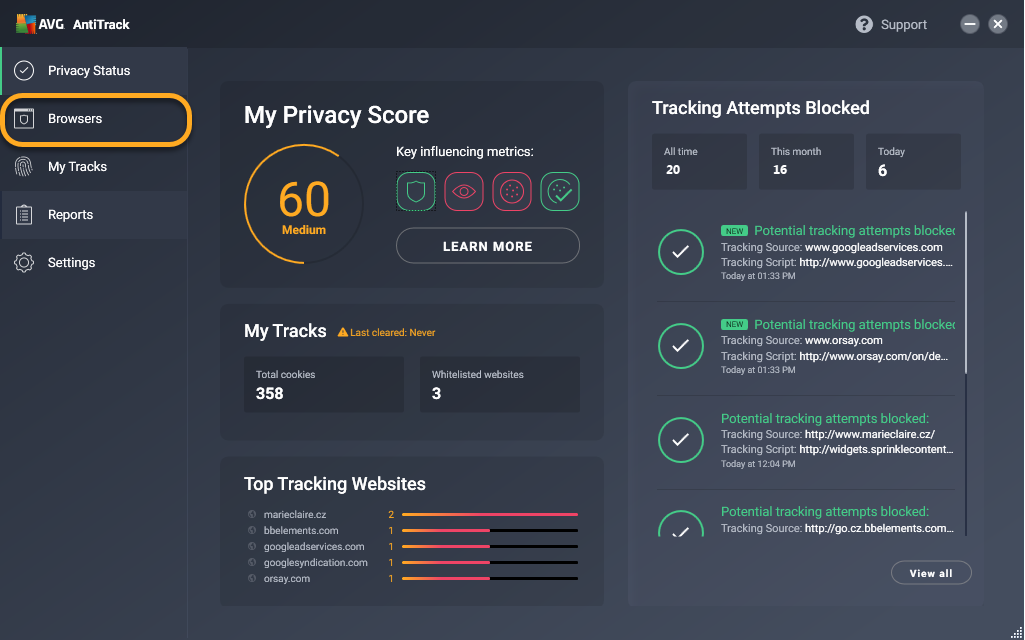Click tracking source www.orsay.com
Screen dimensions: 1025x640
(843, 341)
